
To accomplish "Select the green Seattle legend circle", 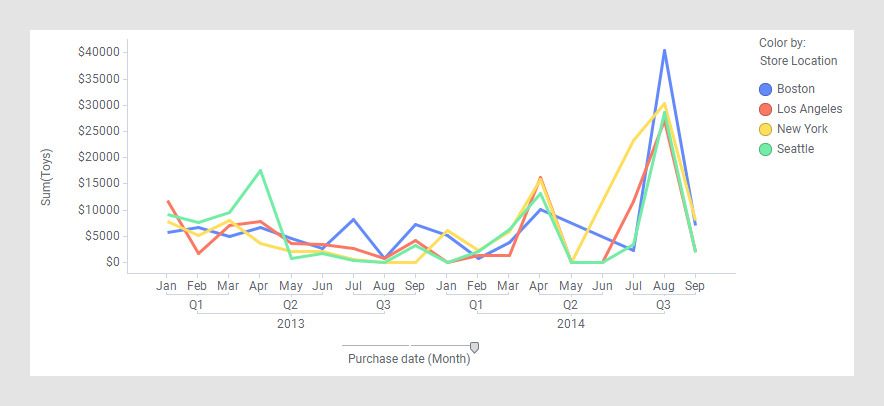I will point(766,149).
